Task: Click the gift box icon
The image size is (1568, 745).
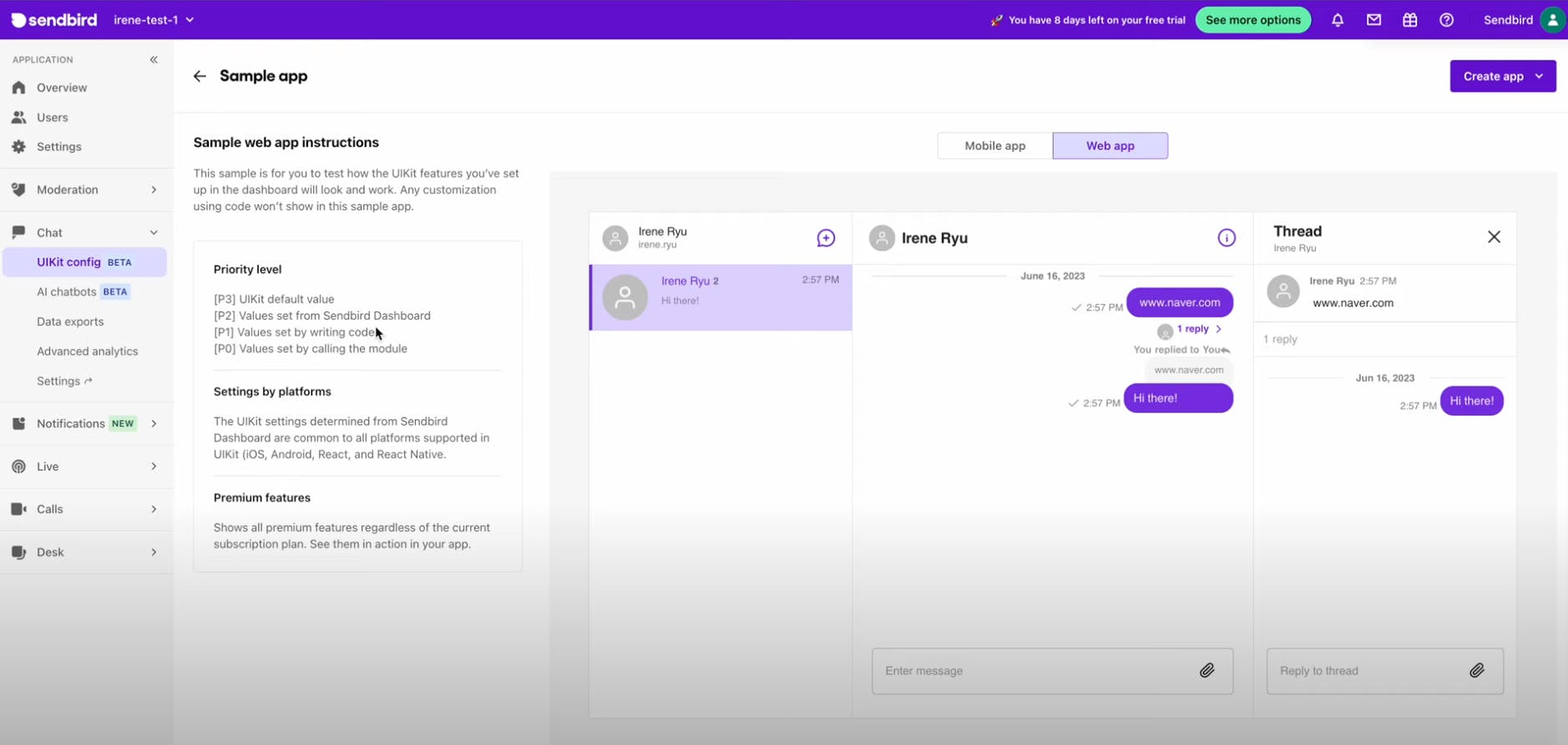Action: (x=1410, y=20)
